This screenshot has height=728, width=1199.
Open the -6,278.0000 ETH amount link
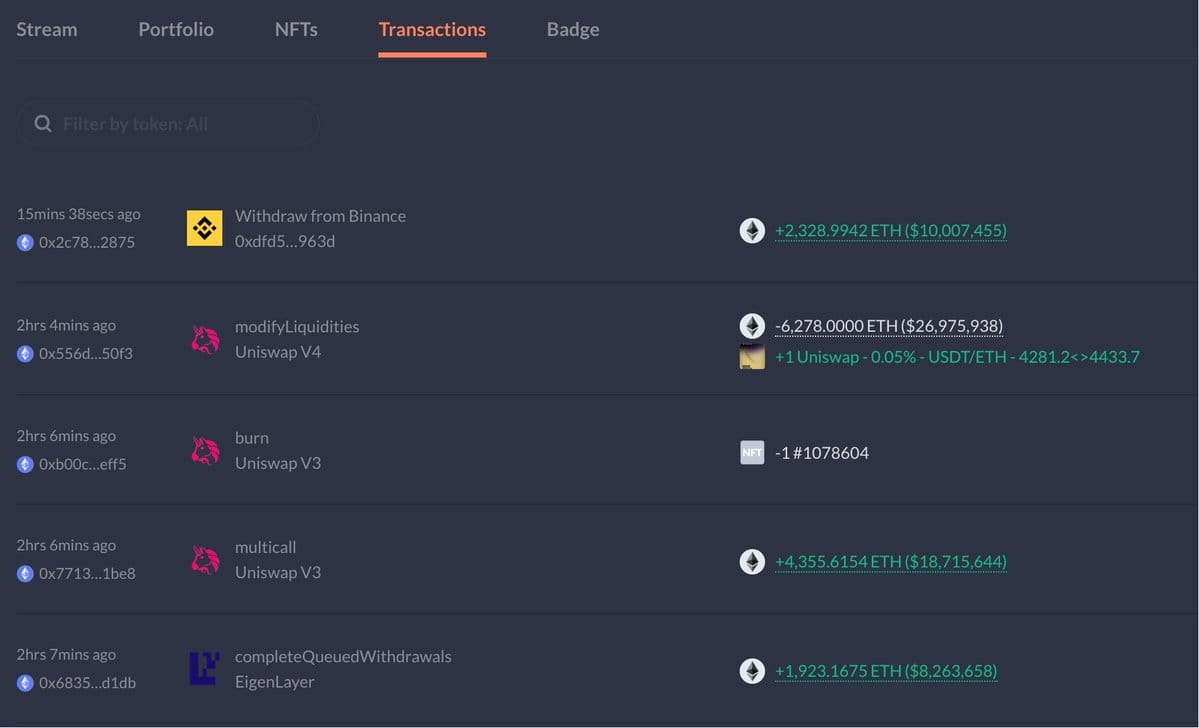[x=889, y=326]
